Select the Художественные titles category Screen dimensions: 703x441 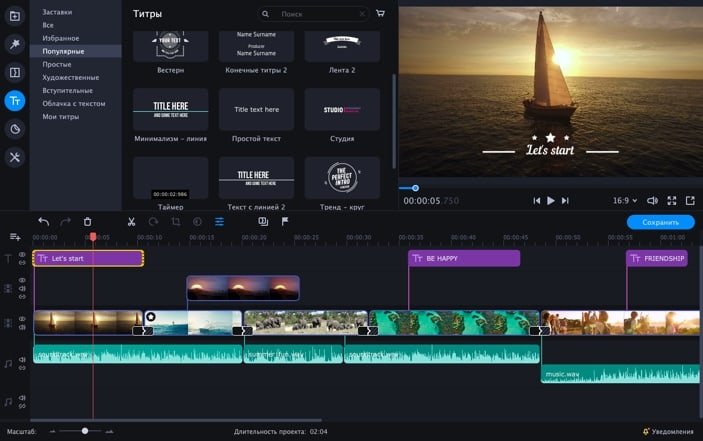coord(70,77)
